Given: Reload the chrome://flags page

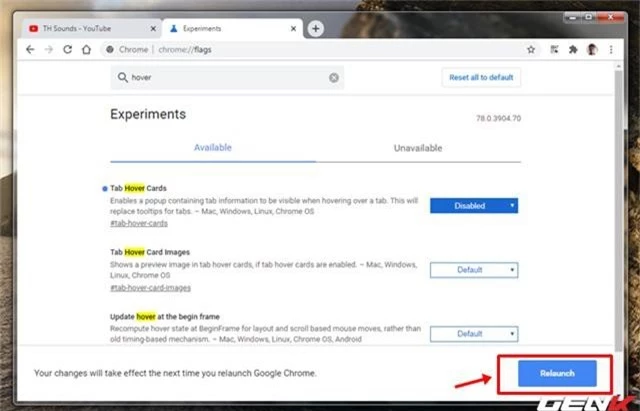Looking at the screenshot, I should coord(67,49).
